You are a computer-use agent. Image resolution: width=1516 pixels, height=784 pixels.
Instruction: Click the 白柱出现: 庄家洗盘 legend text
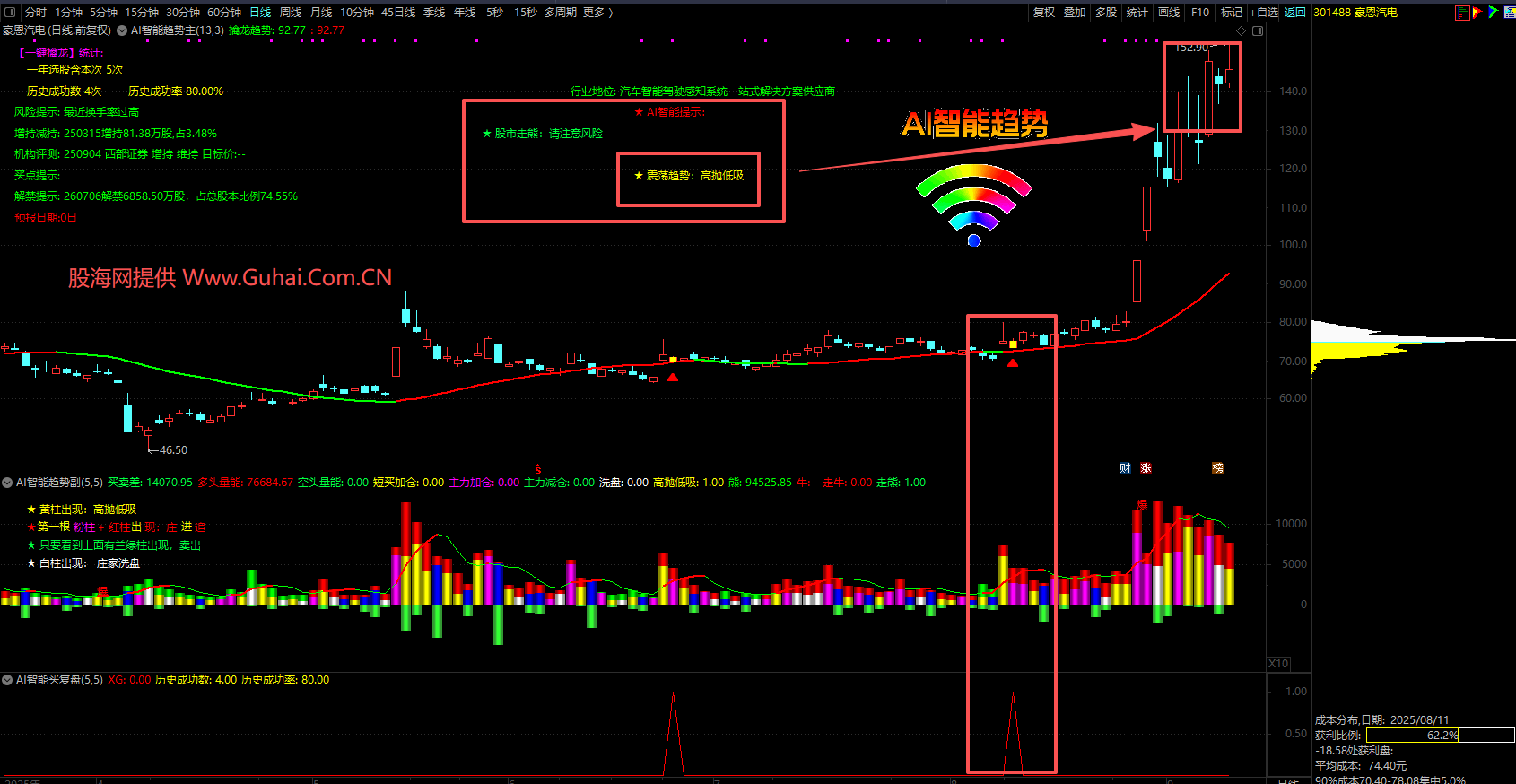click(83, 563)
